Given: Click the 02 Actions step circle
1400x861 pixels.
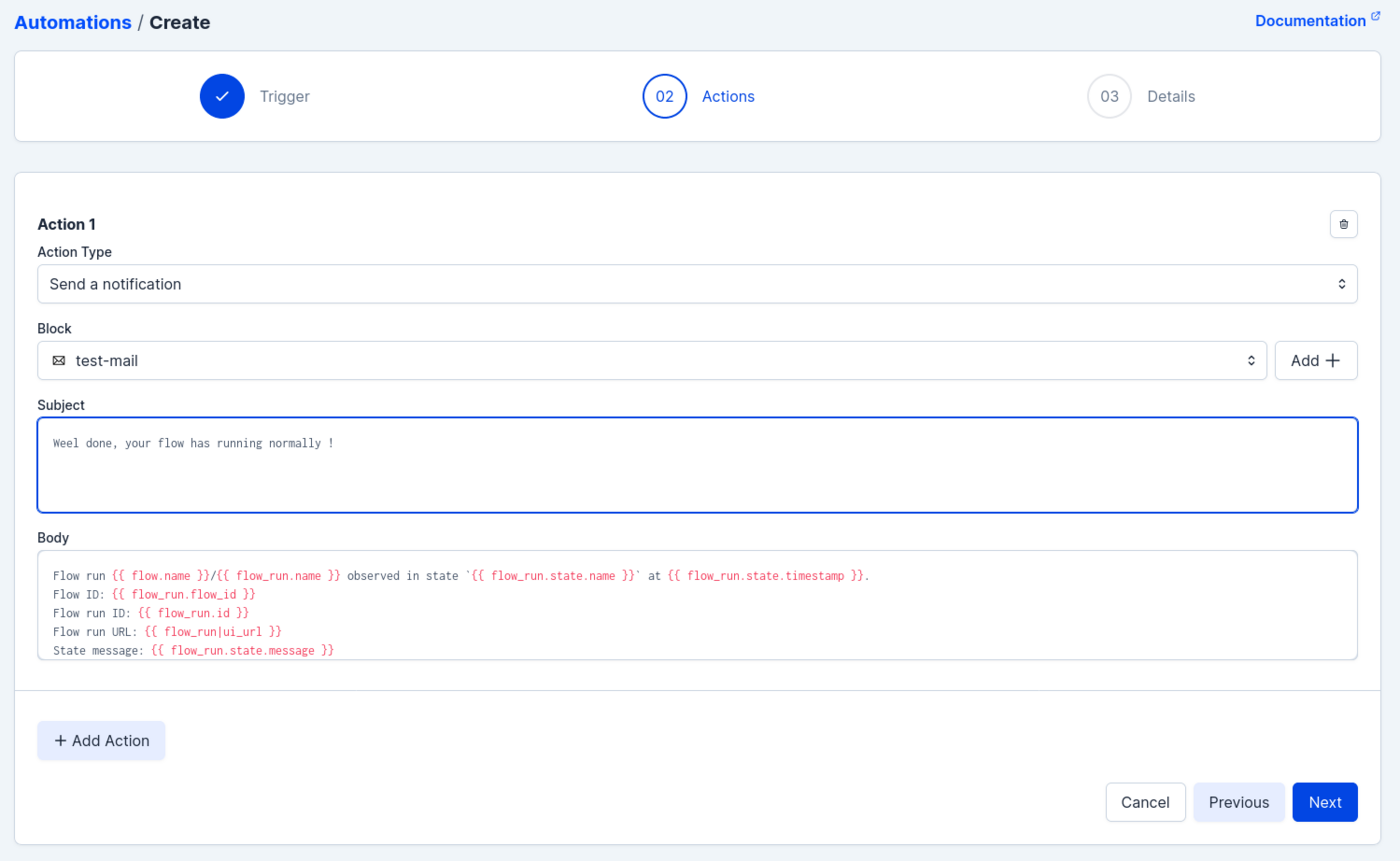Looking at the screenshot, I should (665, 97).
